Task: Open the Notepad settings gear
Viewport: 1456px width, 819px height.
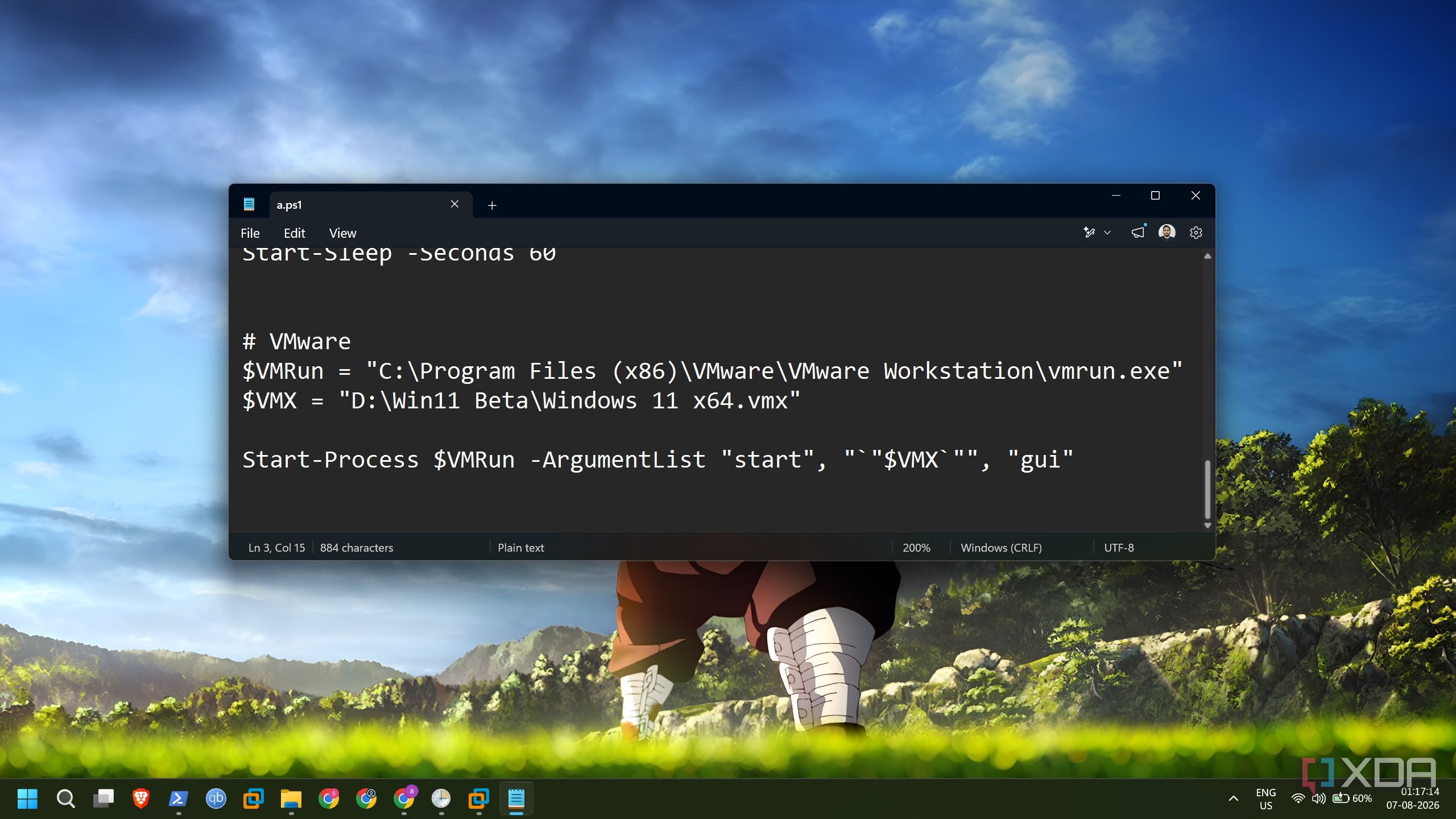Action: [x=1196, y=233]
